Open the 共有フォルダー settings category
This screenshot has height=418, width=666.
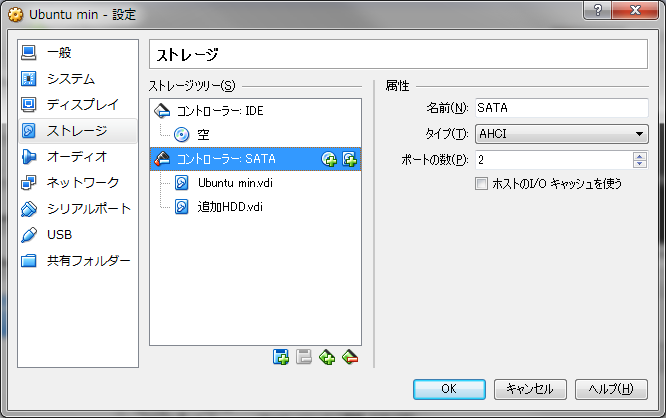[78, 260]
